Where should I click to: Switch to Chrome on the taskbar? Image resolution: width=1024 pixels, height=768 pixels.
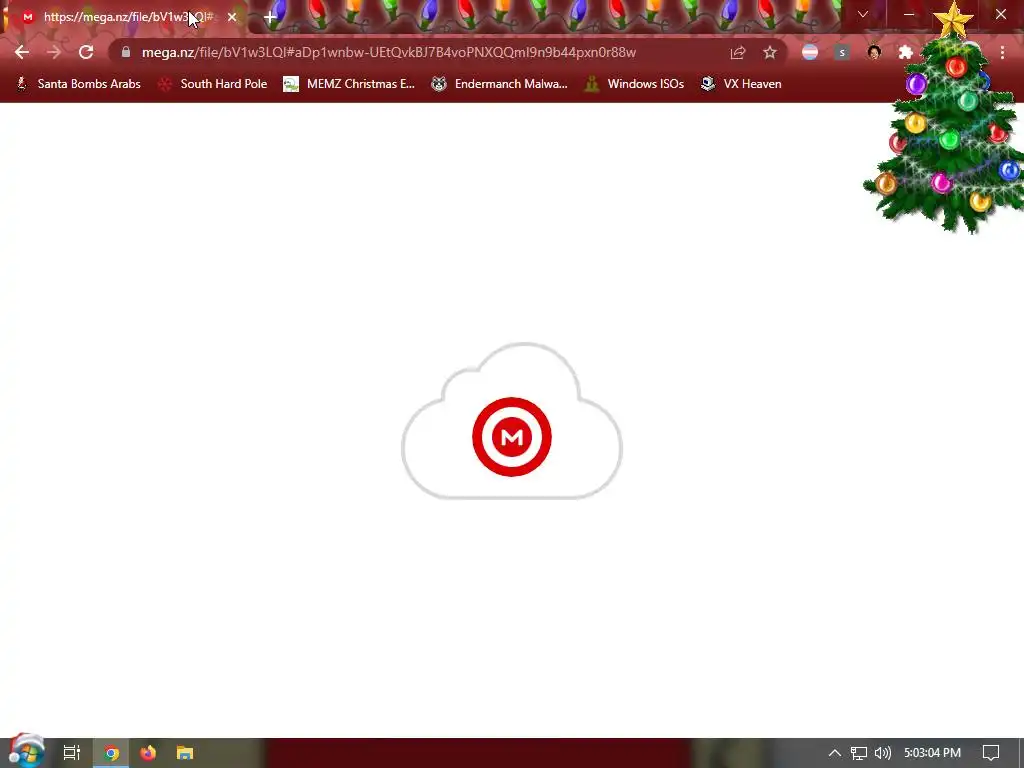click(111, 753)
